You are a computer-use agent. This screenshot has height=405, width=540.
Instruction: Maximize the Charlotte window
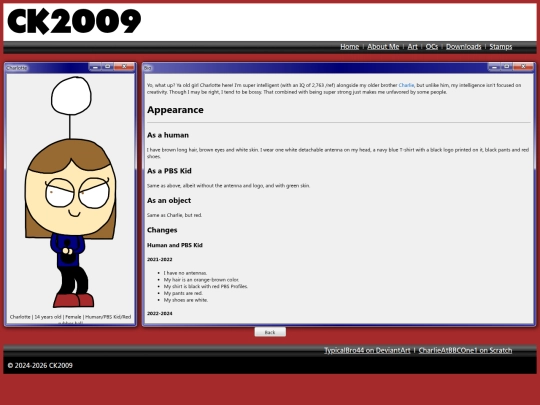tap(107, 67)
